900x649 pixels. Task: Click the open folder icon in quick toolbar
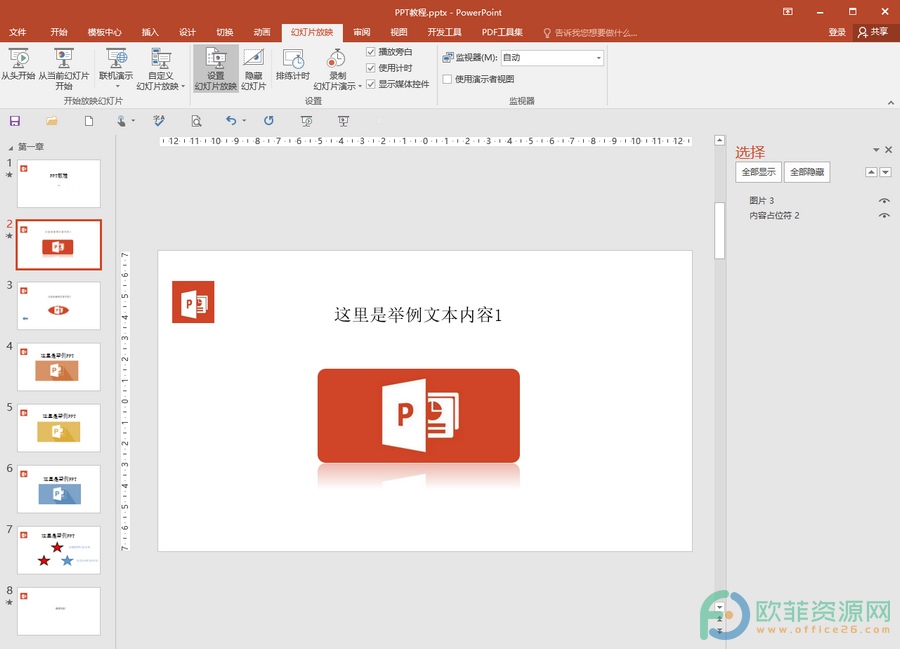pos(52,121)
